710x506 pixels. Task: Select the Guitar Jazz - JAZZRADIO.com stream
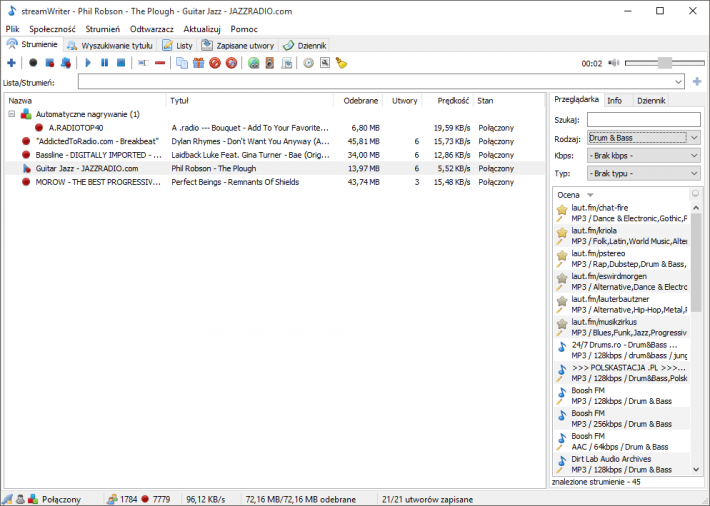point(275,169)
